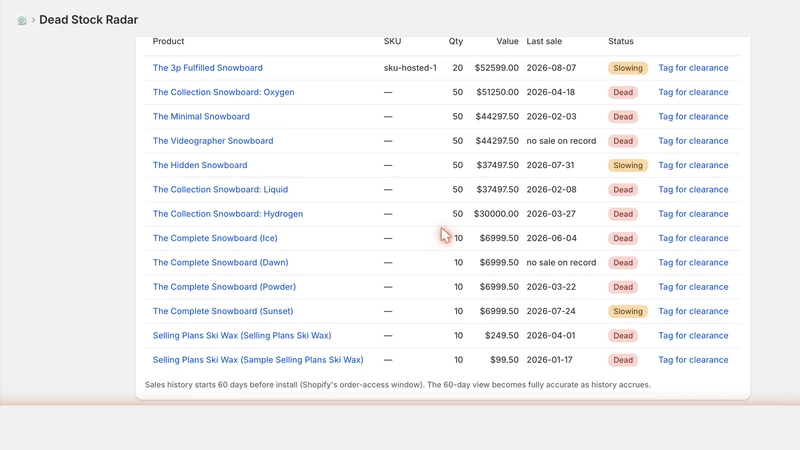Click Slowing badge on Complete Snowboard (Sunset) row
The height and width of the screenshot is (450, 800).
click(628, 311)
